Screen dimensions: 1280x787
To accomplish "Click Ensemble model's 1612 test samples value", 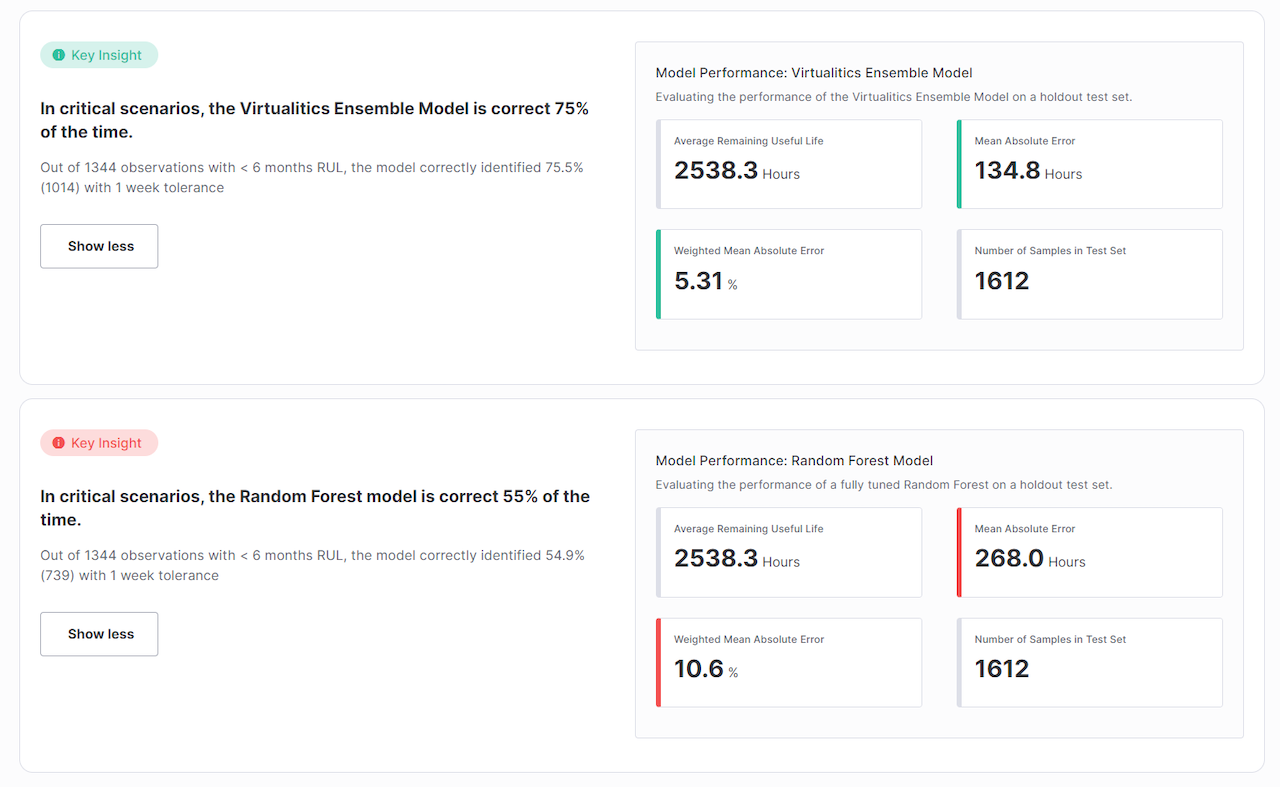I will pyautogui.click(x=1002, y=281).
